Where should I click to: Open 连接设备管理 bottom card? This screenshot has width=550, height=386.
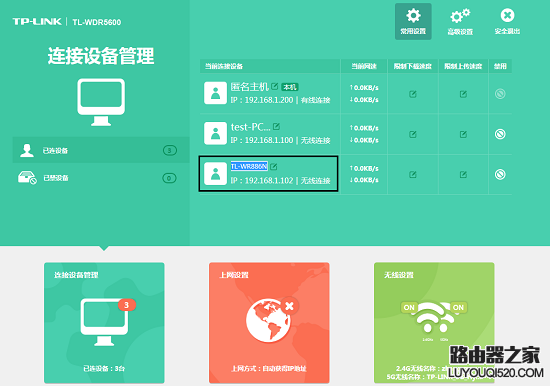[x=104, y=323]
